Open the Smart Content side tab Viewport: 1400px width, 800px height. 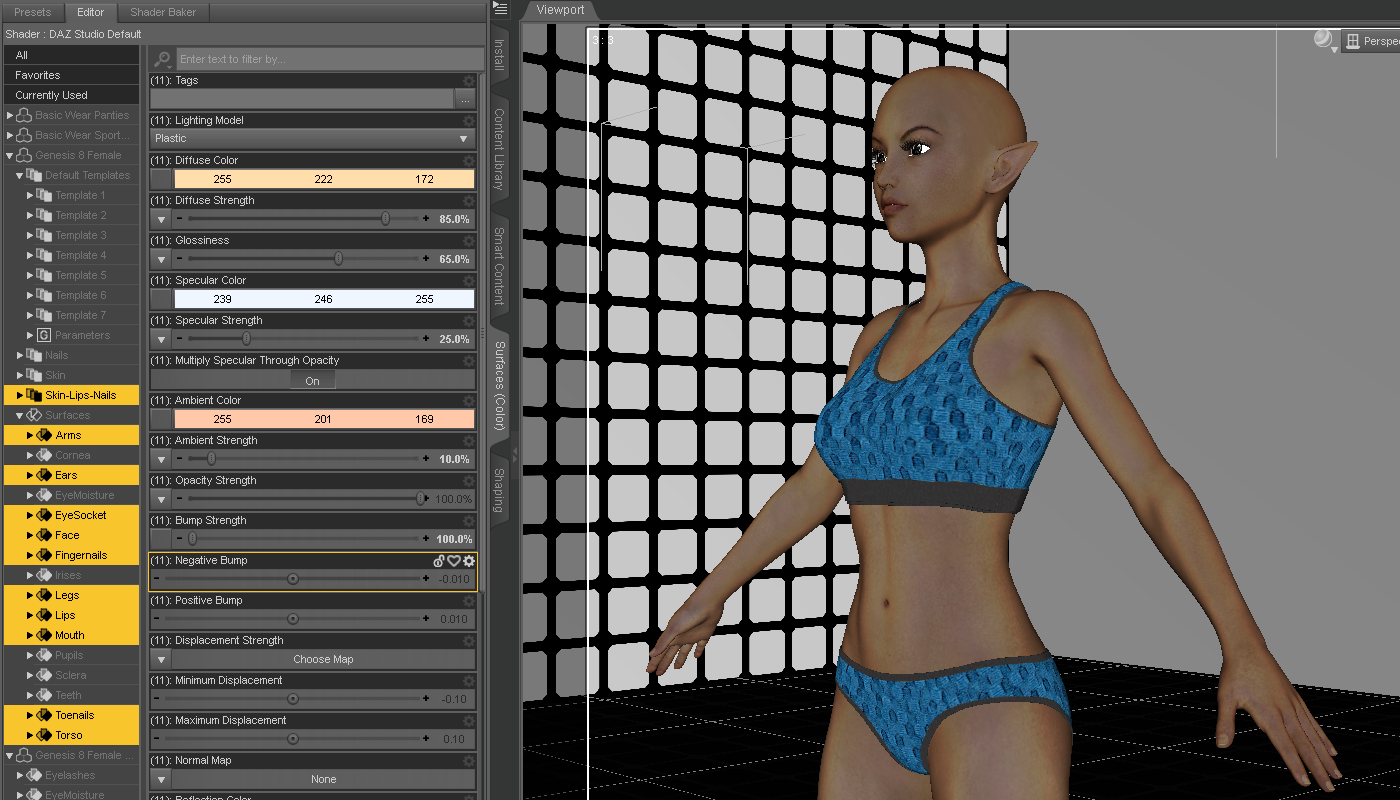pos(499,265)
